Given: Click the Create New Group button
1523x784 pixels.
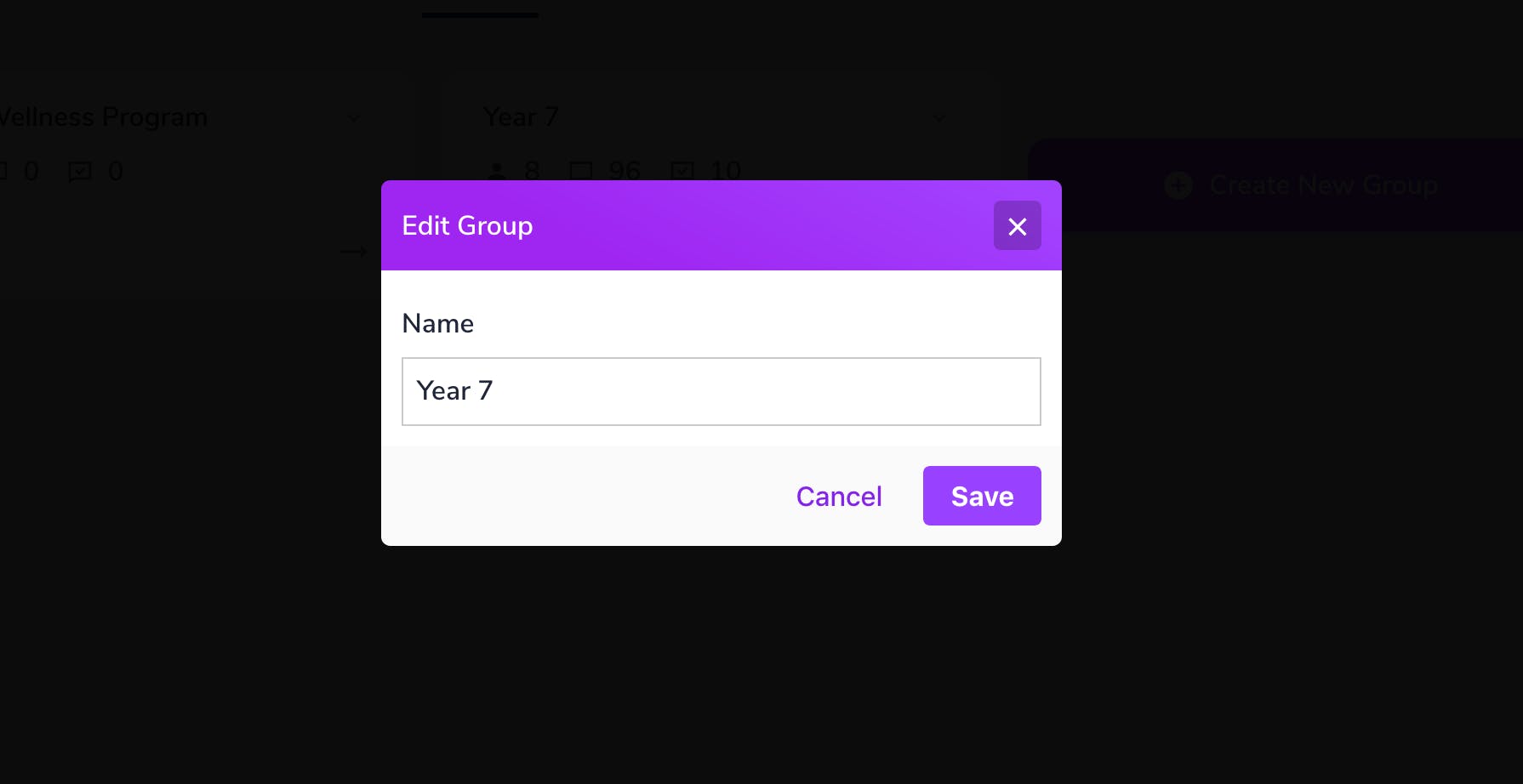Looking at the screenshot, I should 1275,185.
